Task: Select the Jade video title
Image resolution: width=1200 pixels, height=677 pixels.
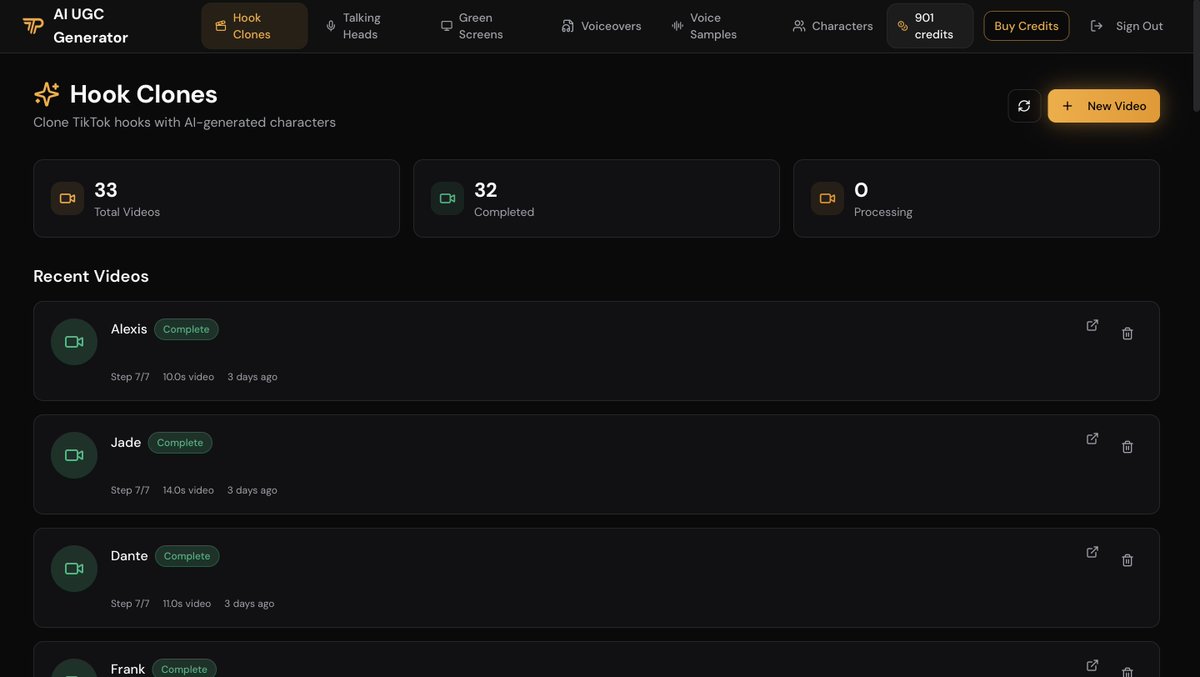Action: pyautogui.click(x=126, y=442)
